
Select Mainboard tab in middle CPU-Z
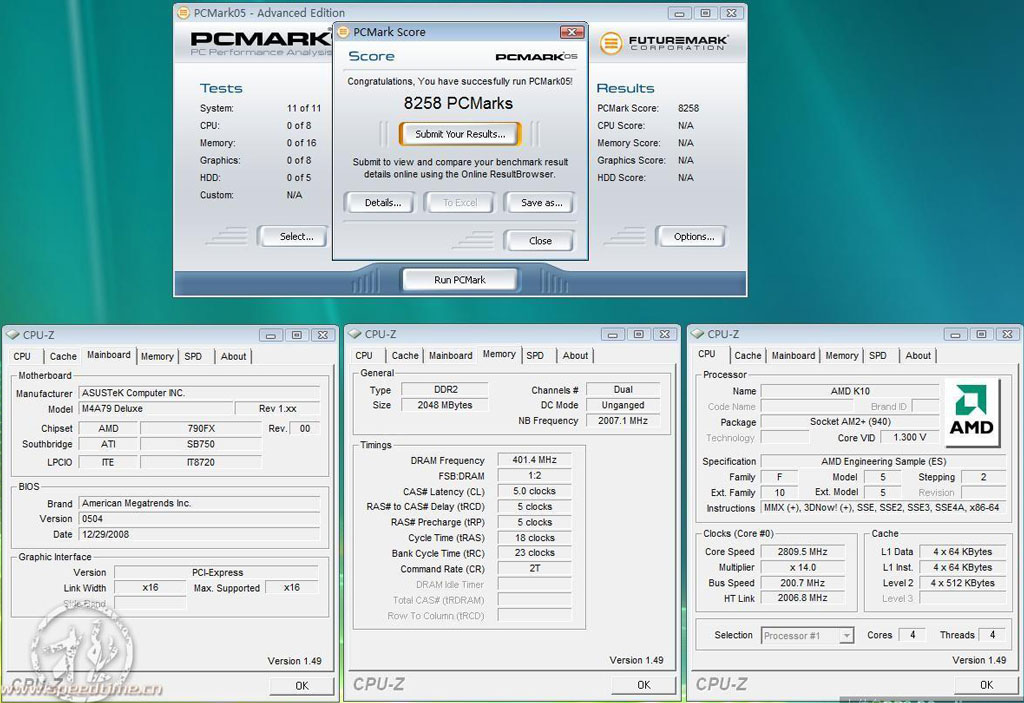pos(451,355)
